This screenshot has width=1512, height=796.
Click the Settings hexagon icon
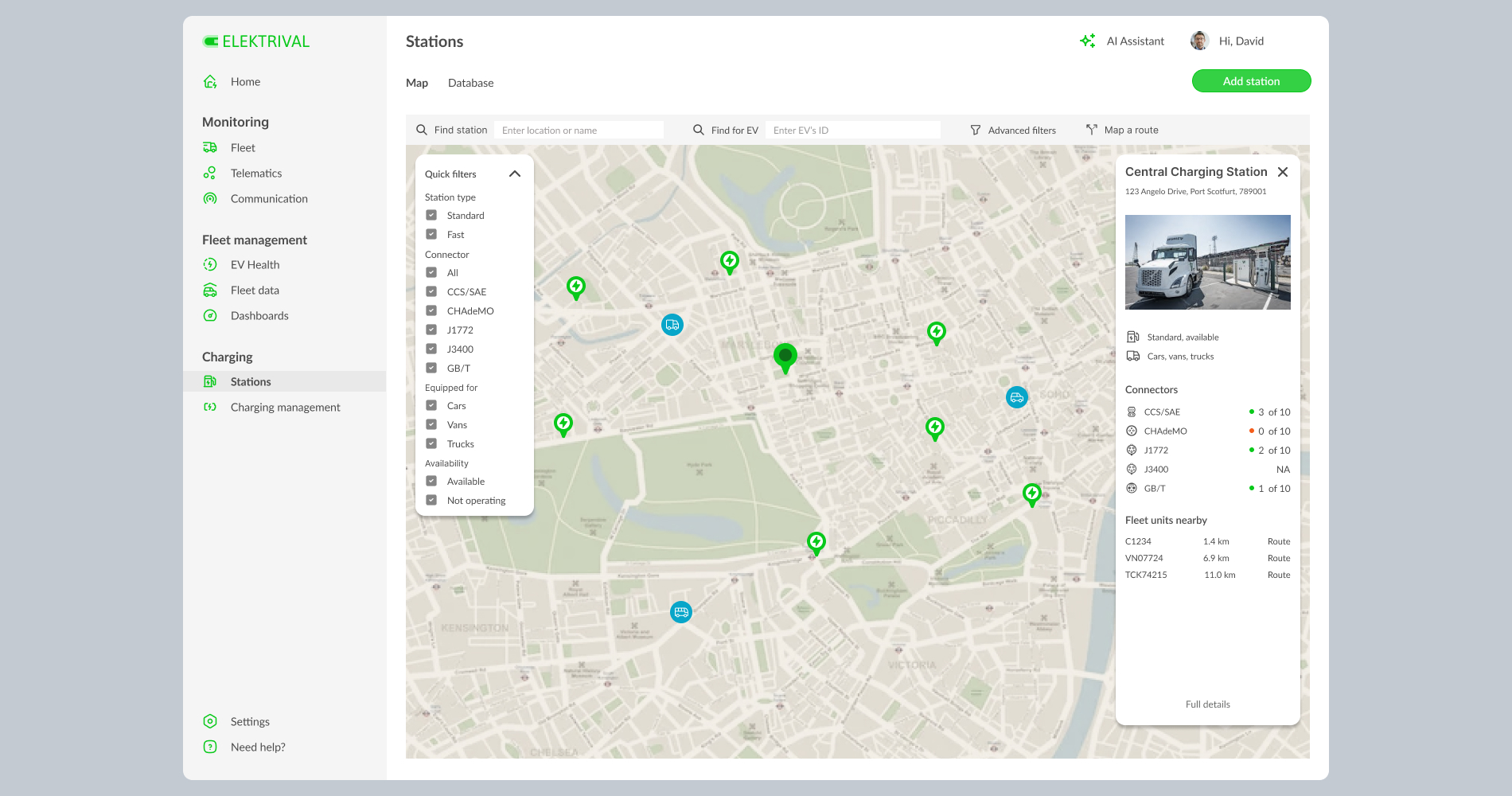(210, 721)
